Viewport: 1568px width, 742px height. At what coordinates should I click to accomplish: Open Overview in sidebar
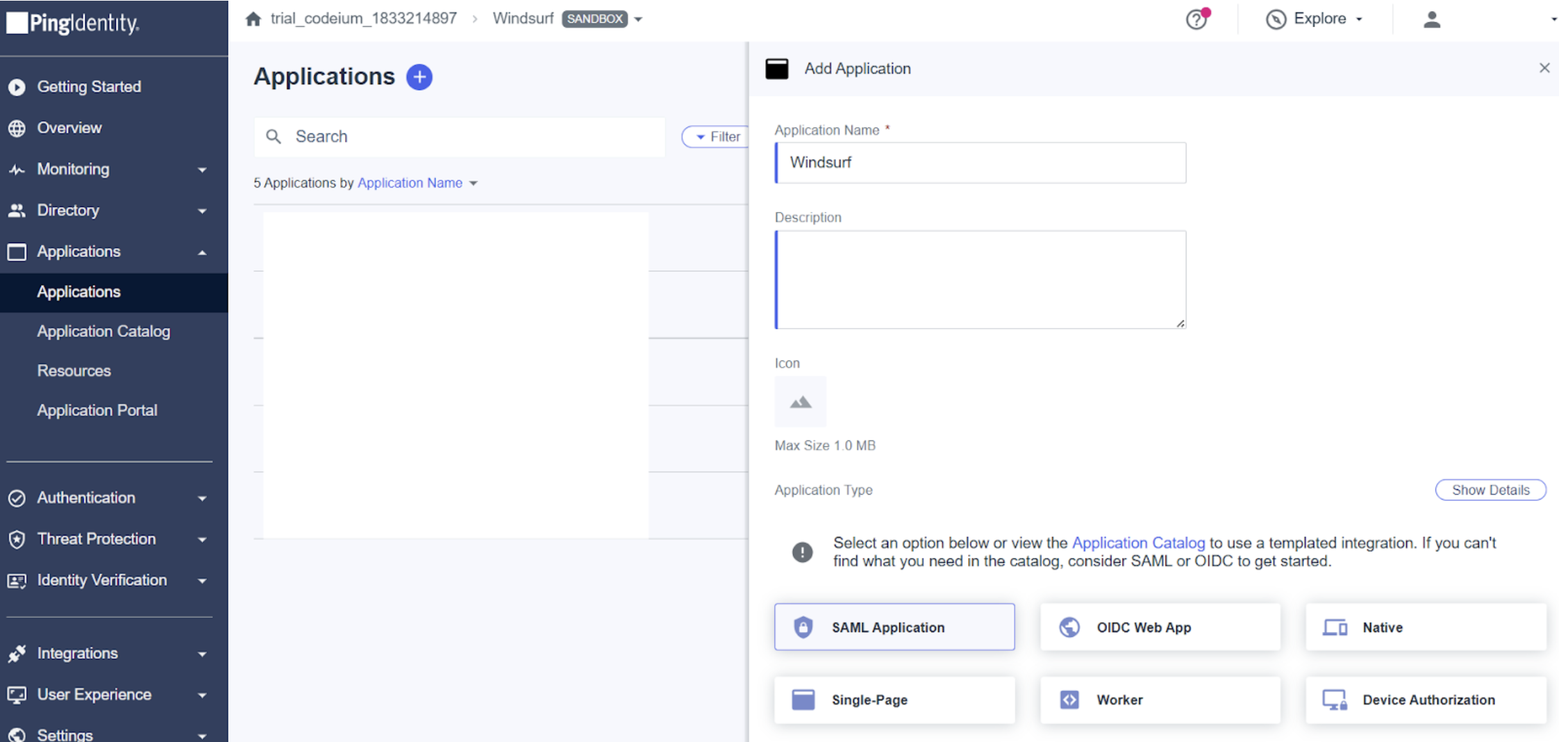(69, 128)
